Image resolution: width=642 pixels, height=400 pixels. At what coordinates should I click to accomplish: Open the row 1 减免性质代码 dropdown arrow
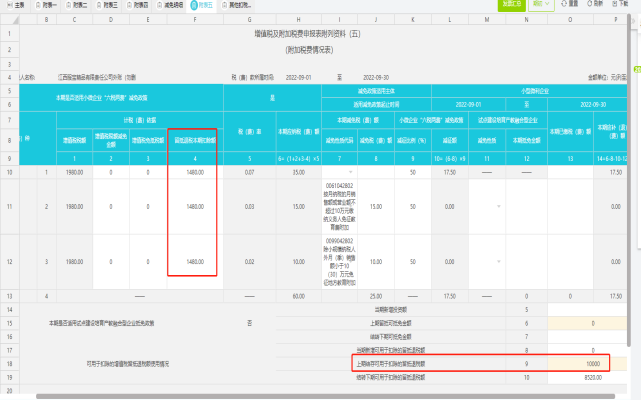pos(350,172)
